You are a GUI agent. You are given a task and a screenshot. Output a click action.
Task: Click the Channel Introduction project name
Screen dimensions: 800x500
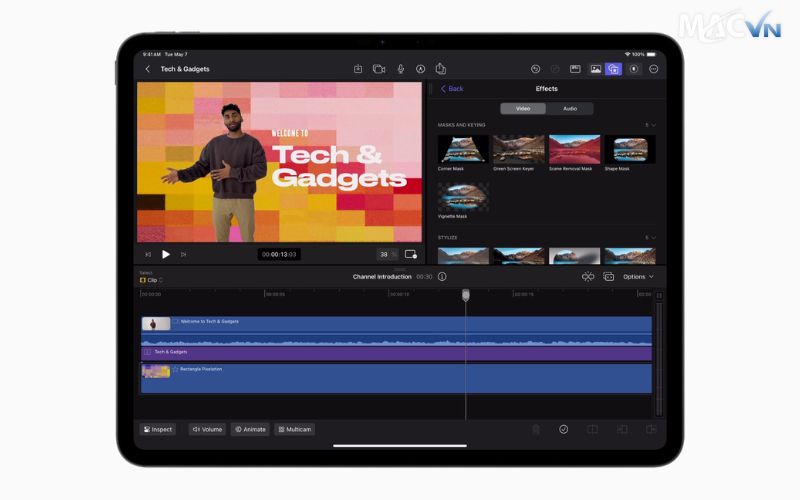[382, 277]
